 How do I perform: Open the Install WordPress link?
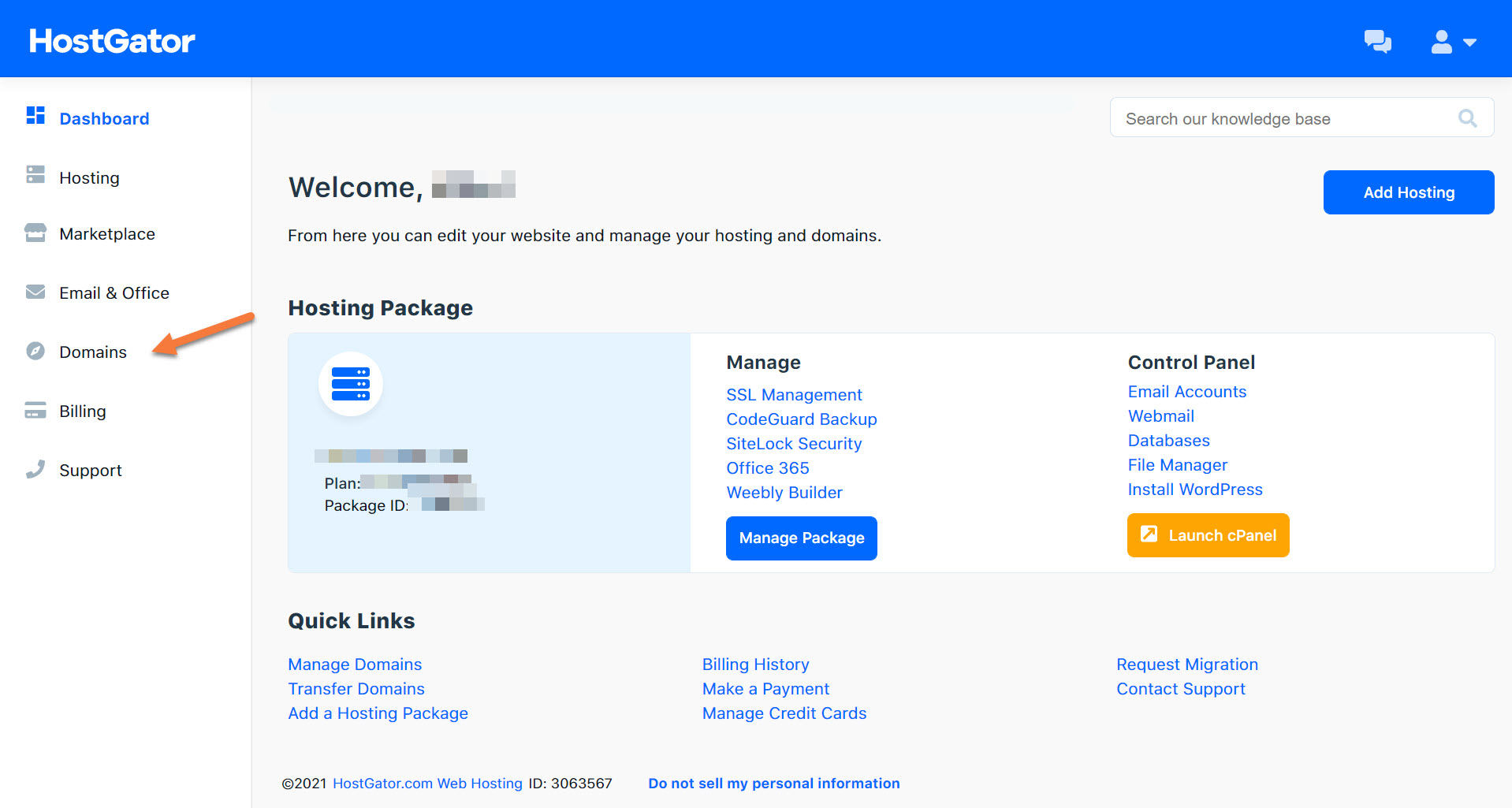(x=1195, y=490)
